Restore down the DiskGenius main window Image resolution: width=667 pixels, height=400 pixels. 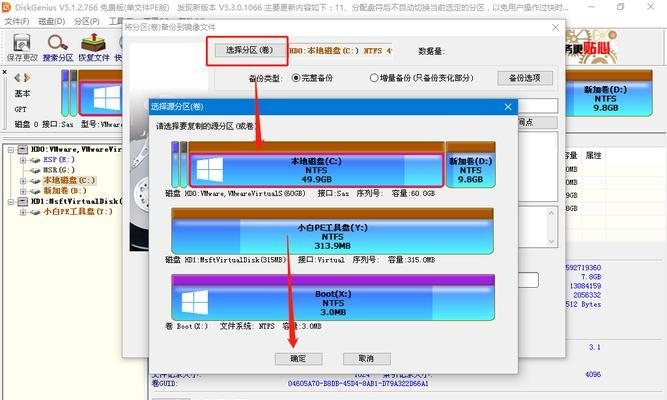pos(621,7)
